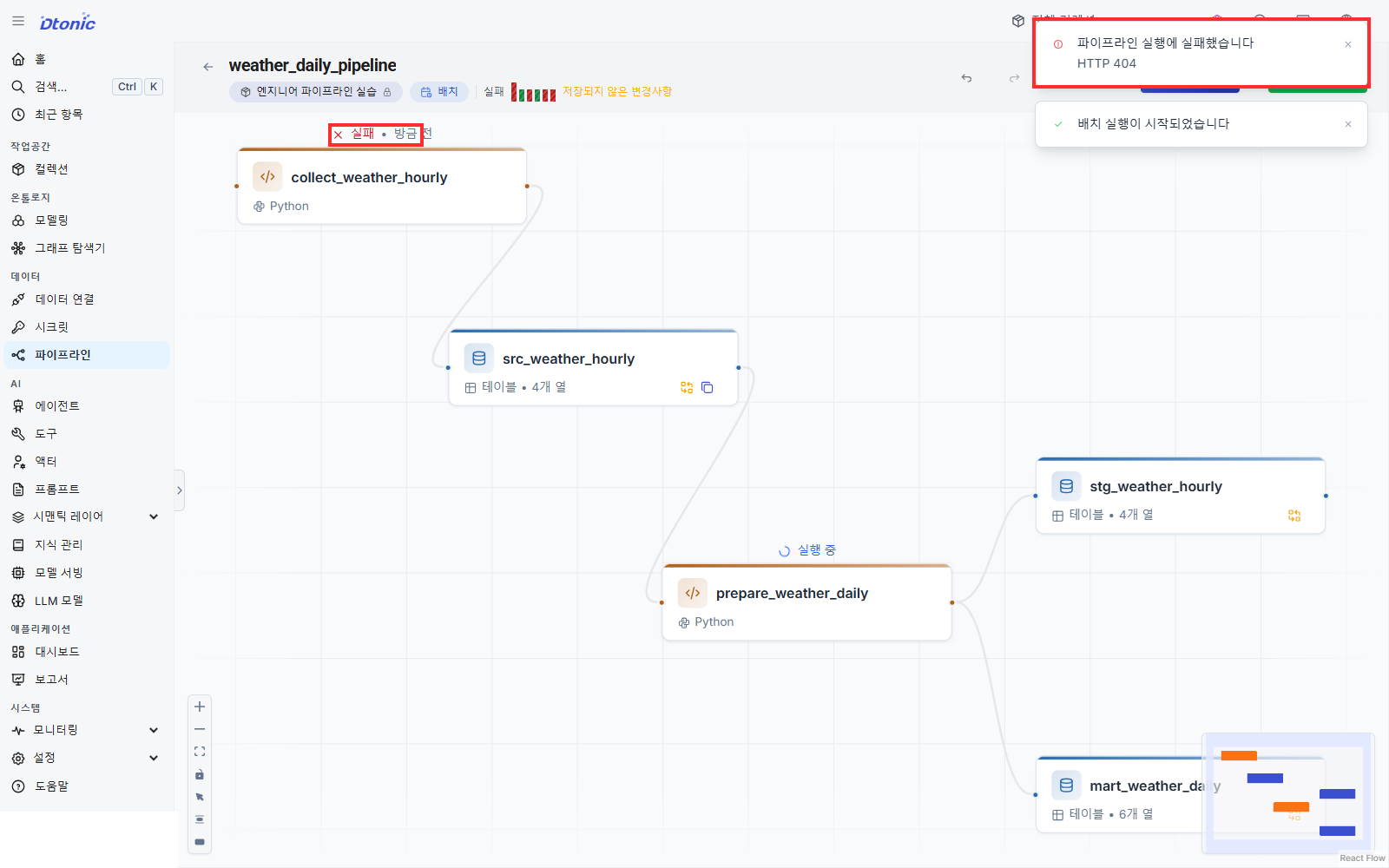1389x868 pixels.
Task: Select the prepare_weather_daily Python node
Action: coord(806,602)
